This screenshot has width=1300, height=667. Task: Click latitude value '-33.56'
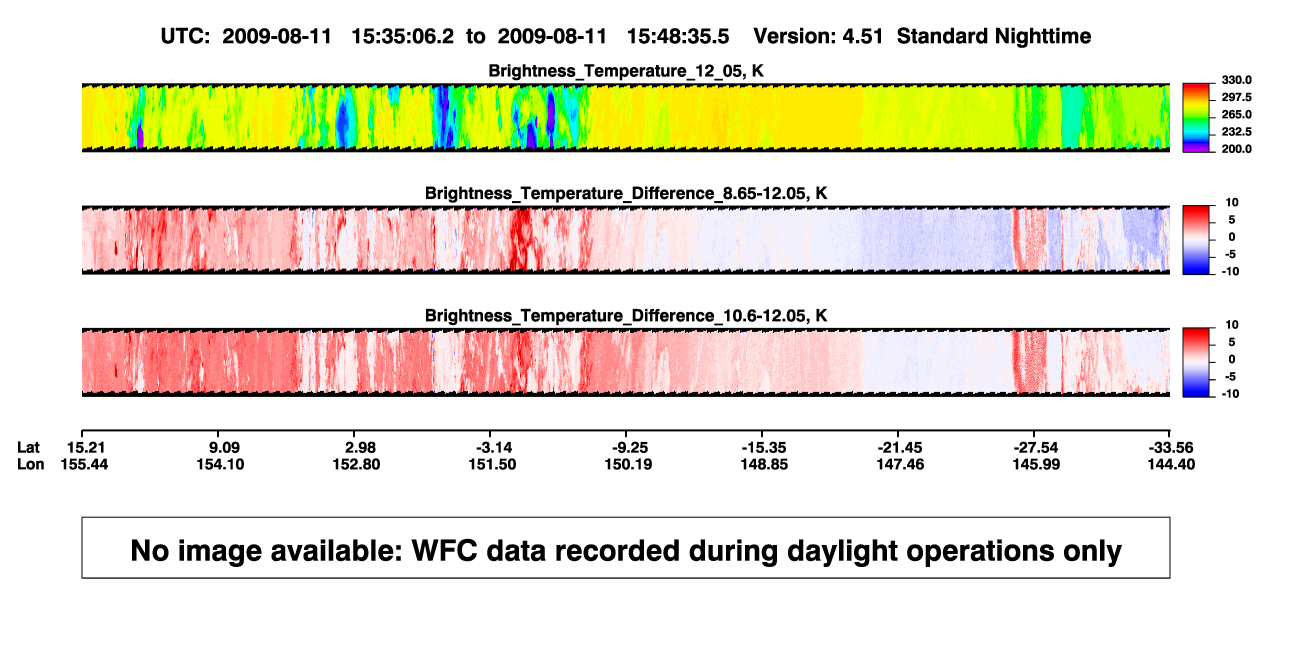click(1171, 446)
